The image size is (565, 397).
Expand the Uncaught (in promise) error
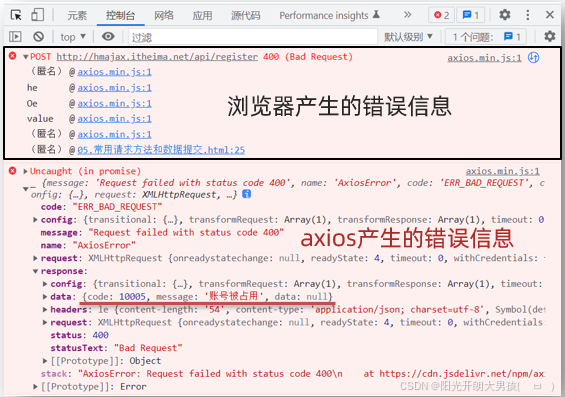pyautogui.click(x=26, y=171)
